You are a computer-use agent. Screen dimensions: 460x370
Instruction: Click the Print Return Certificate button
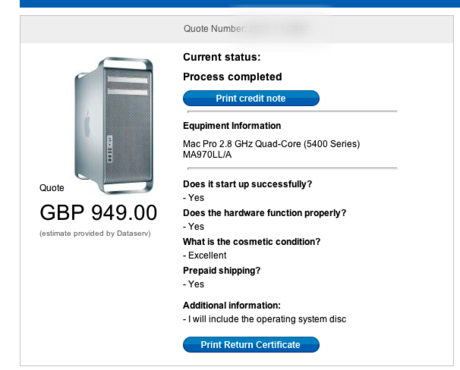point(251,345)
